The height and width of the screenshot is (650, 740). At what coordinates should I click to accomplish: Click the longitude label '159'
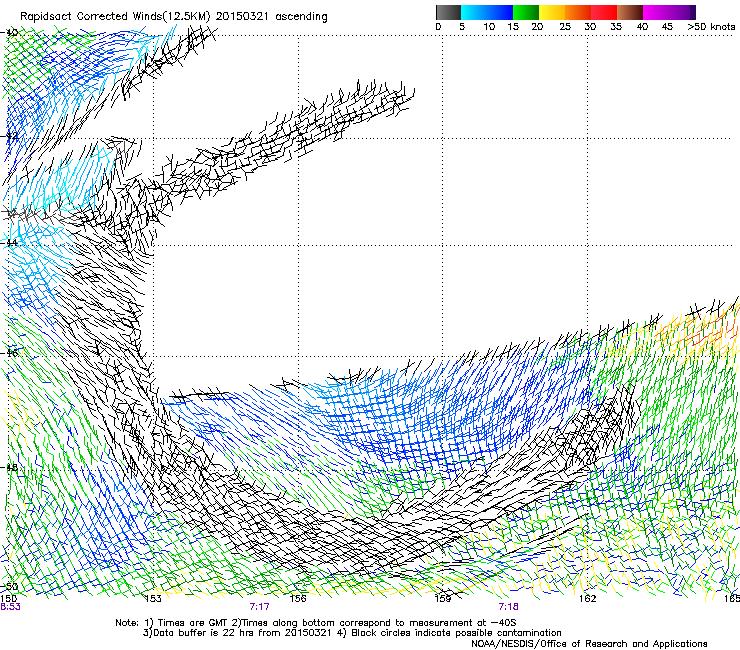tap(443, 599)
